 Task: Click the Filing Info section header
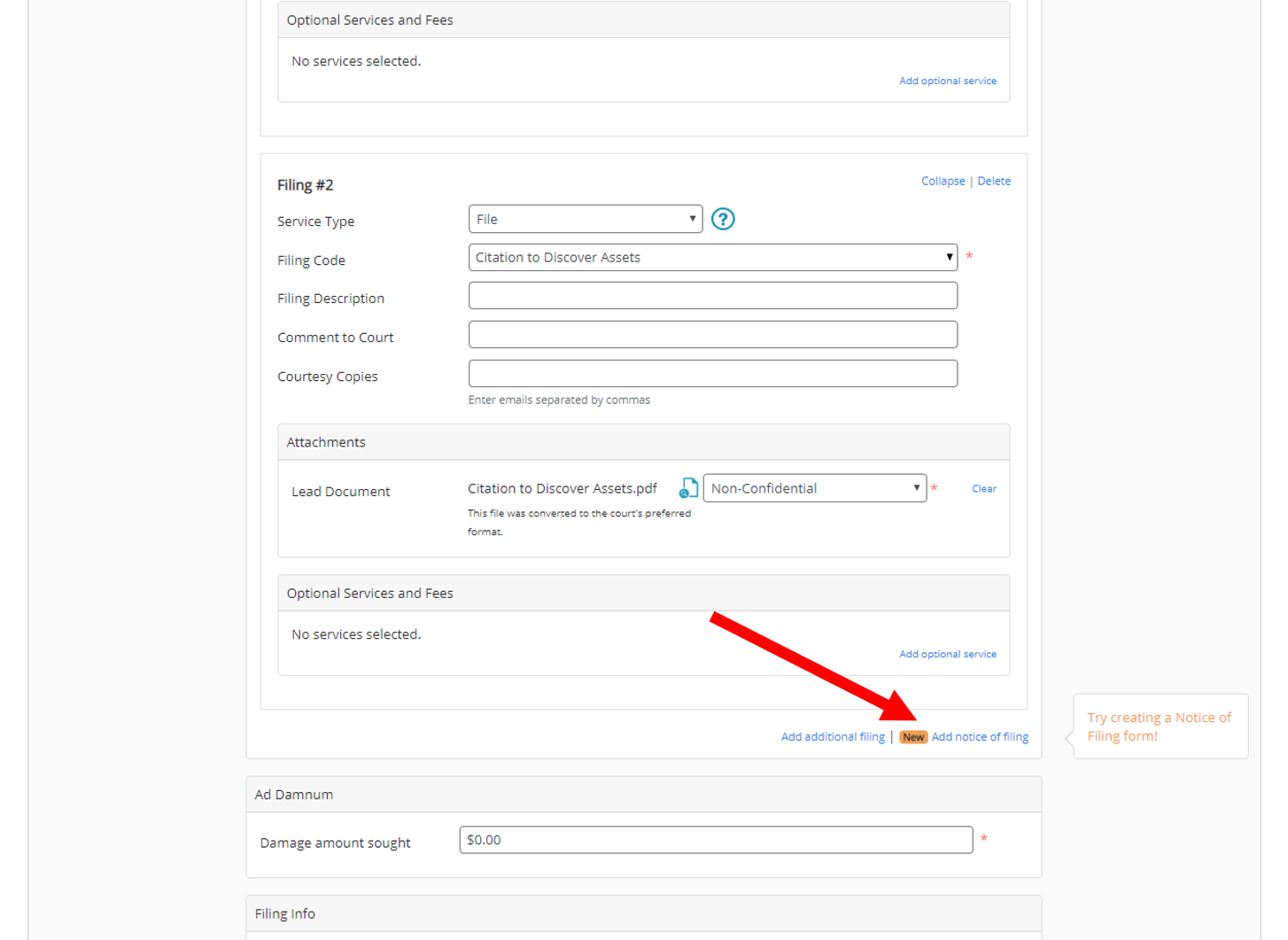(285, 913)
